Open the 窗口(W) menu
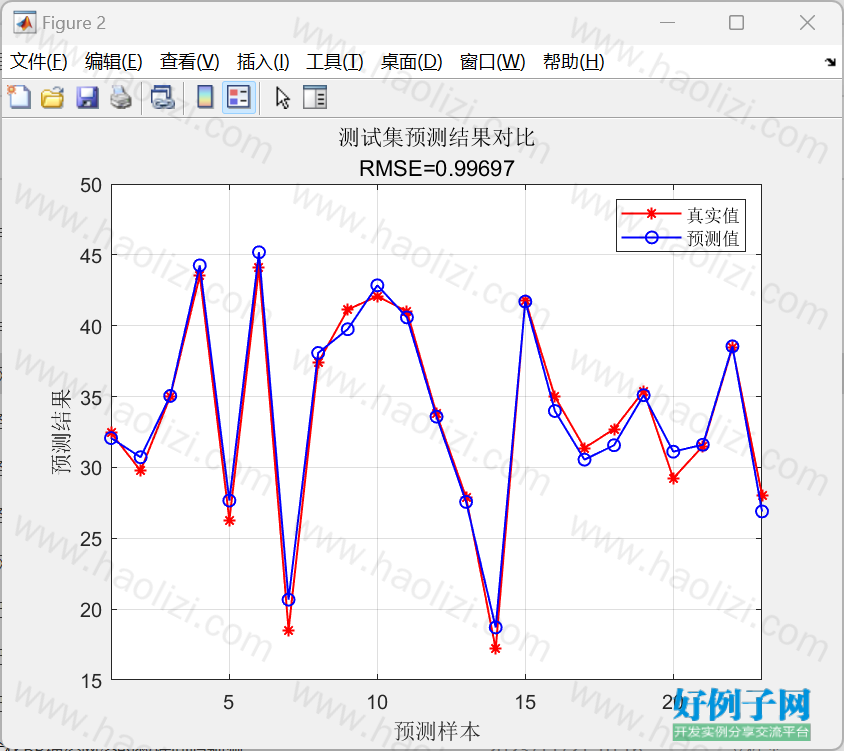The image size is (844, 751). [493, 61]
